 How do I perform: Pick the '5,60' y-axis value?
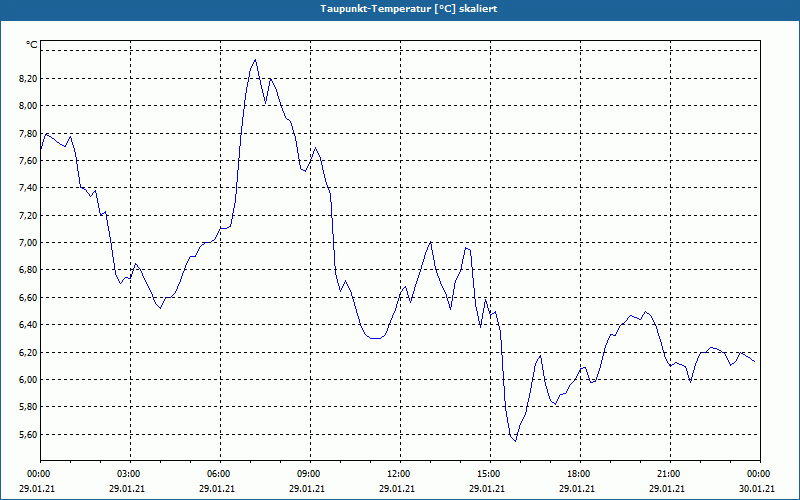click(28, 434)
